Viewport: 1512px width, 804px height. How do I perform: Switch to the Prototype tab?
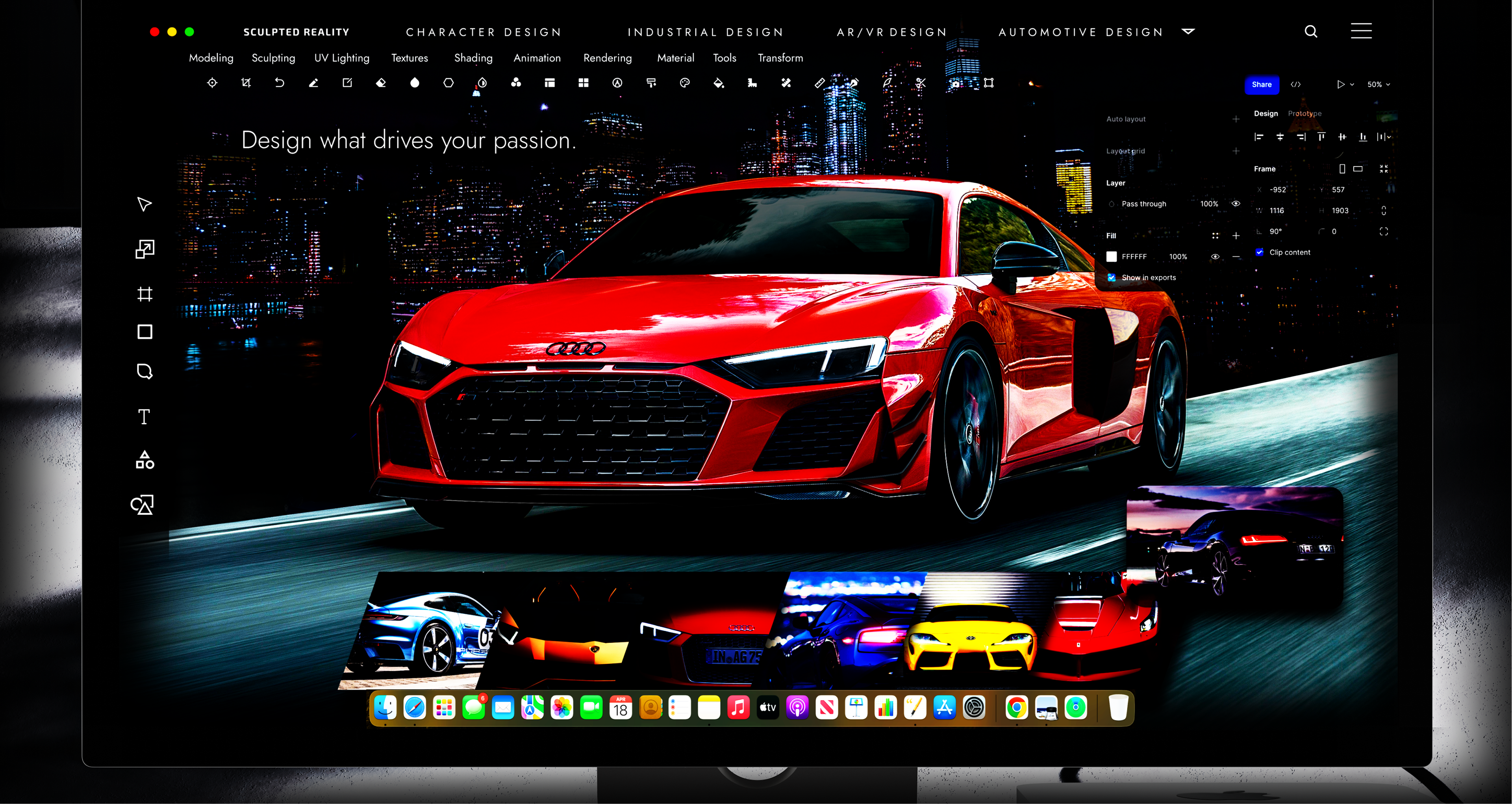pos(1304,113)
